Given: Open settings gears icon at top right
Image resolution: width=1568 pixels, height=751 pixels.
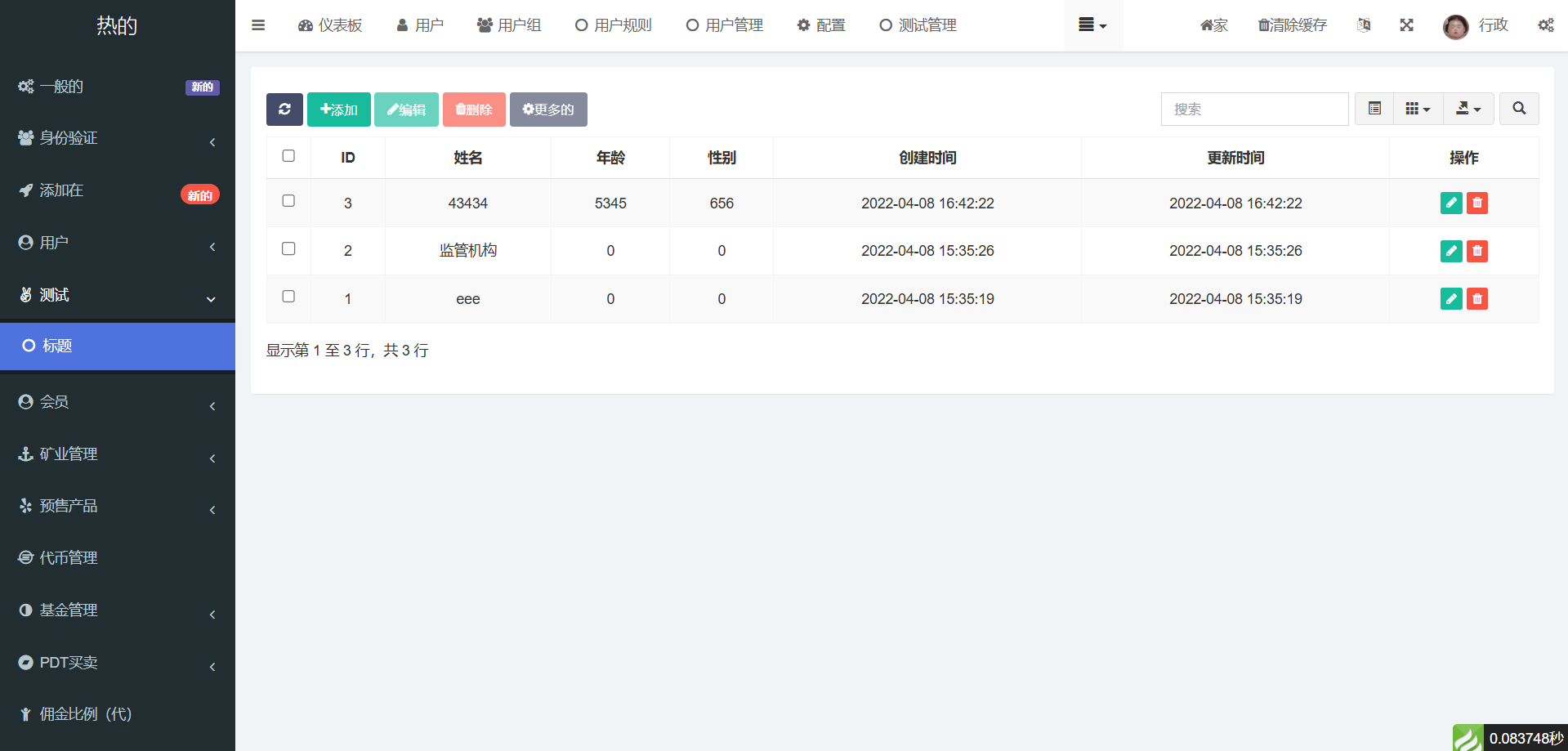Looking at the screenshot, I should (x=1545, y=25).
